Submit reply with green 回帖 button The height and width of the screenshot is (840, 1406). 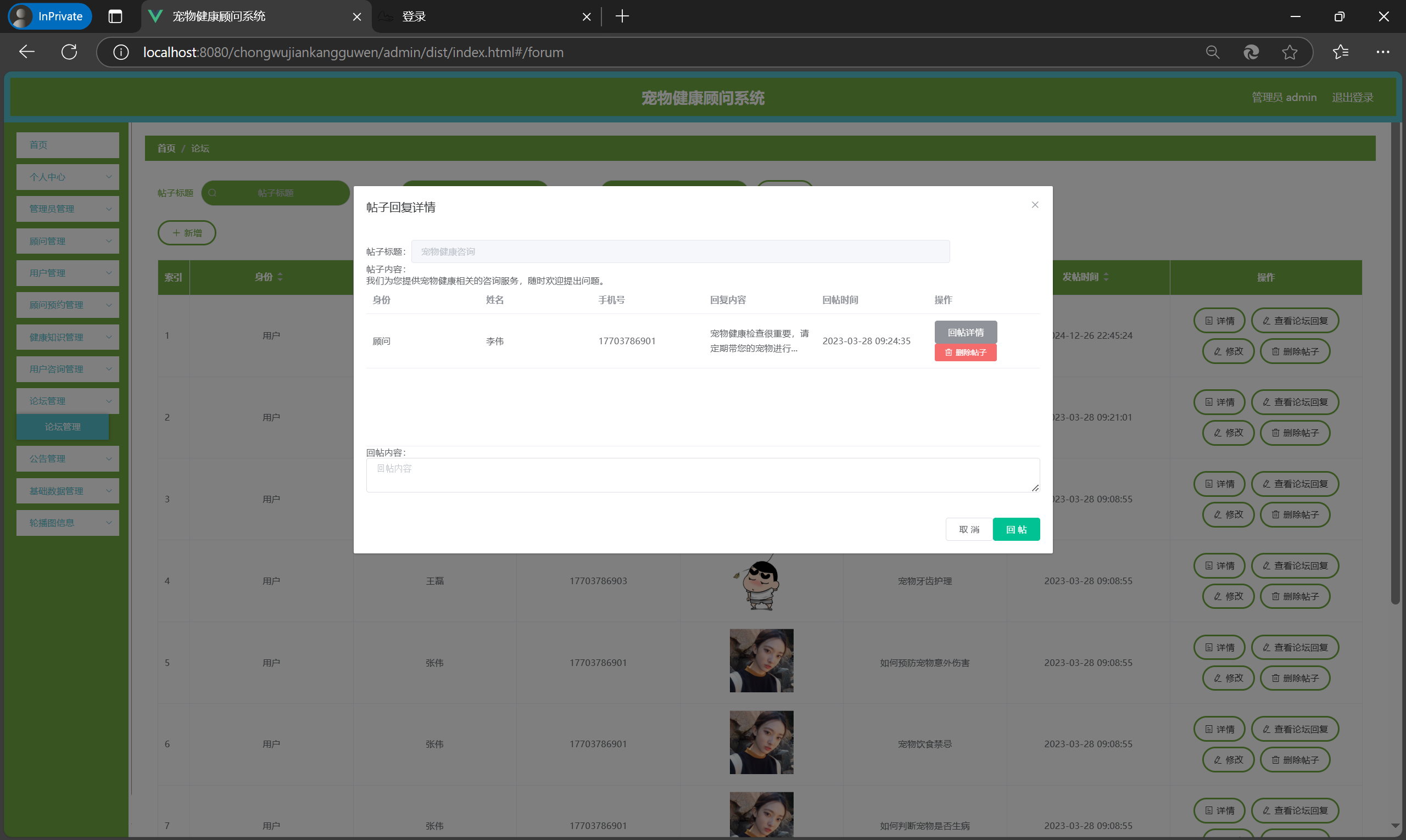[1016, 529]
